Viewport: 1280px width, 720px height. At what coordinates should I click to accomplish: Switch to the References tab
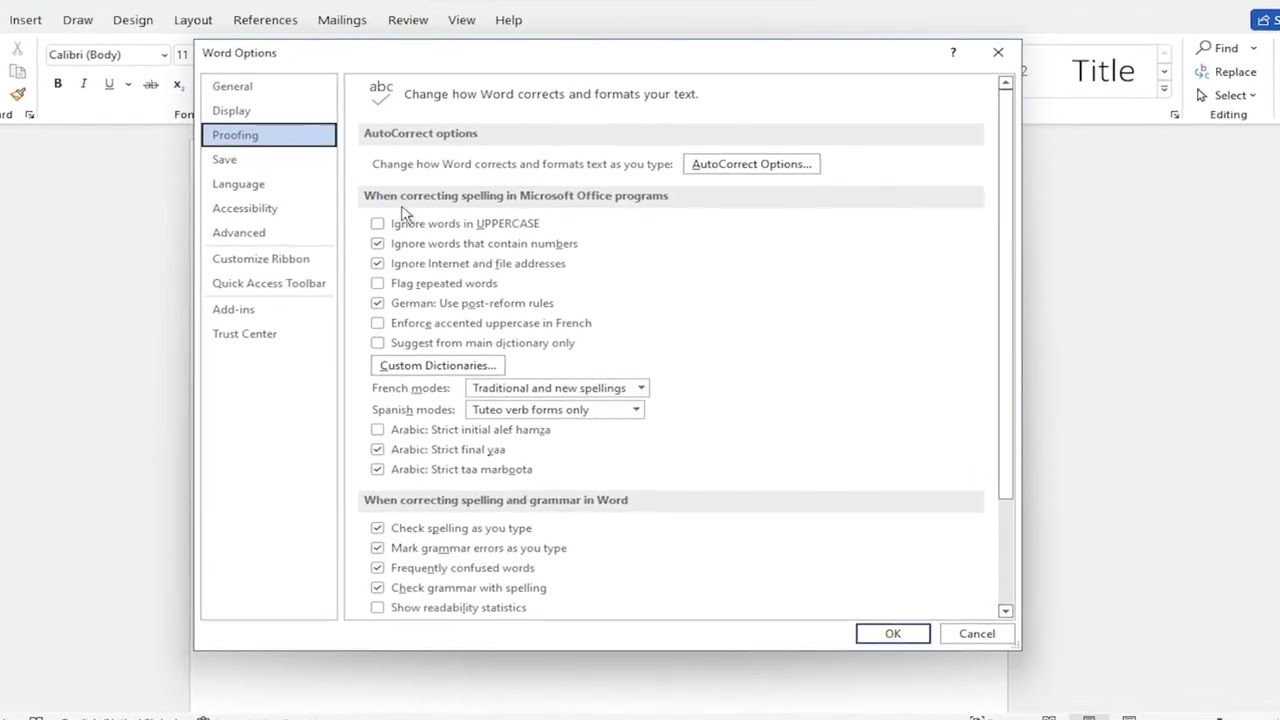click(265, 20)
